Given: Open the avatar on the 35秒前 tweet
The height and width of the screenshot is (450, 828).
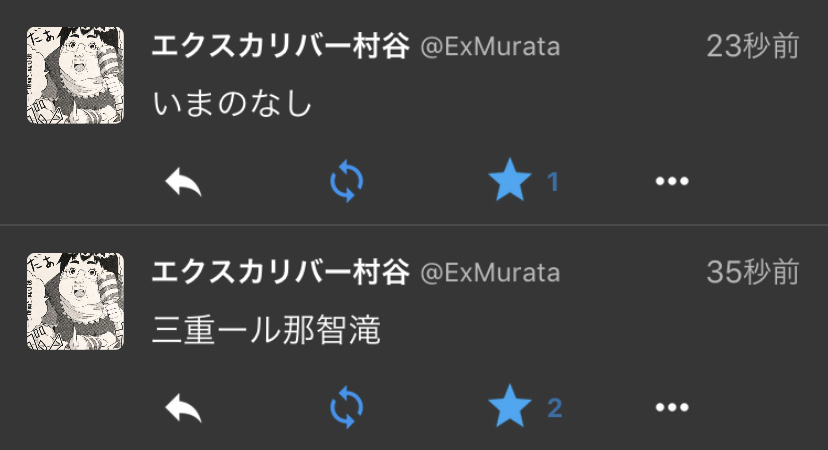Looking at the screenshot, I should [76, 301].
